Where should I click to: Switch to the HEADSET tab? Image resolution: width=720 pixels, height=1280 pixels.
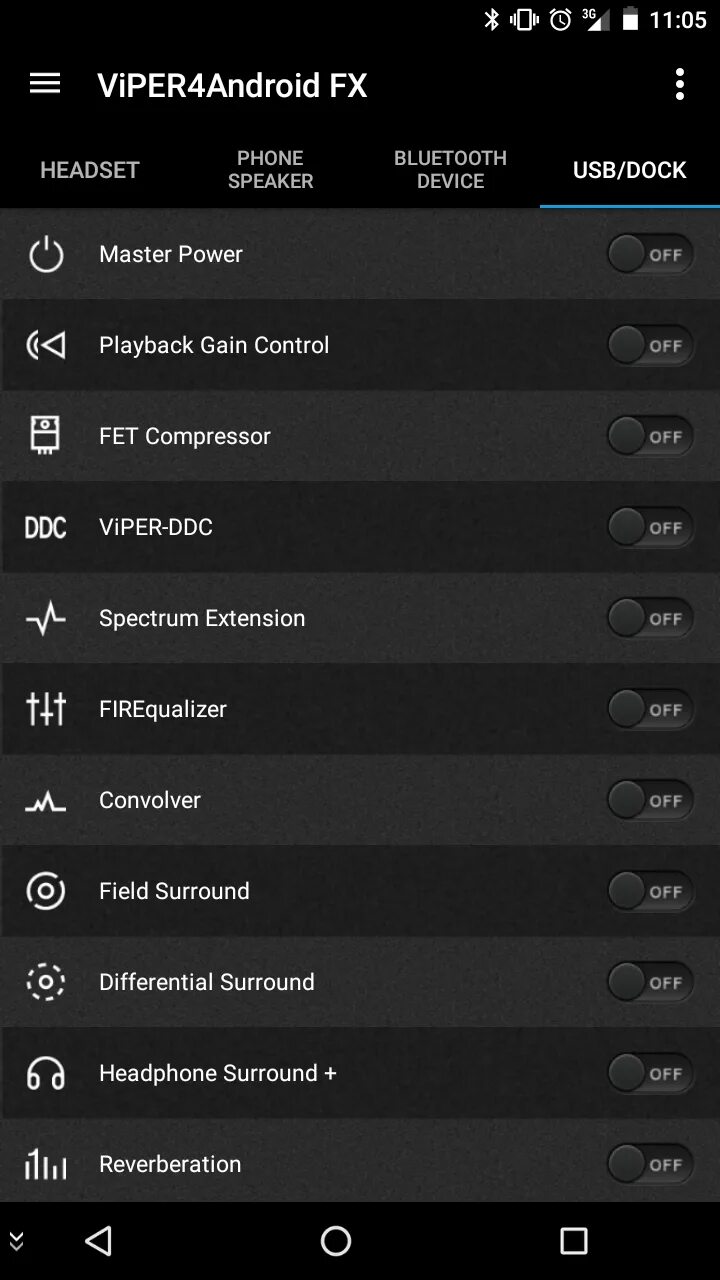[90, 170]
